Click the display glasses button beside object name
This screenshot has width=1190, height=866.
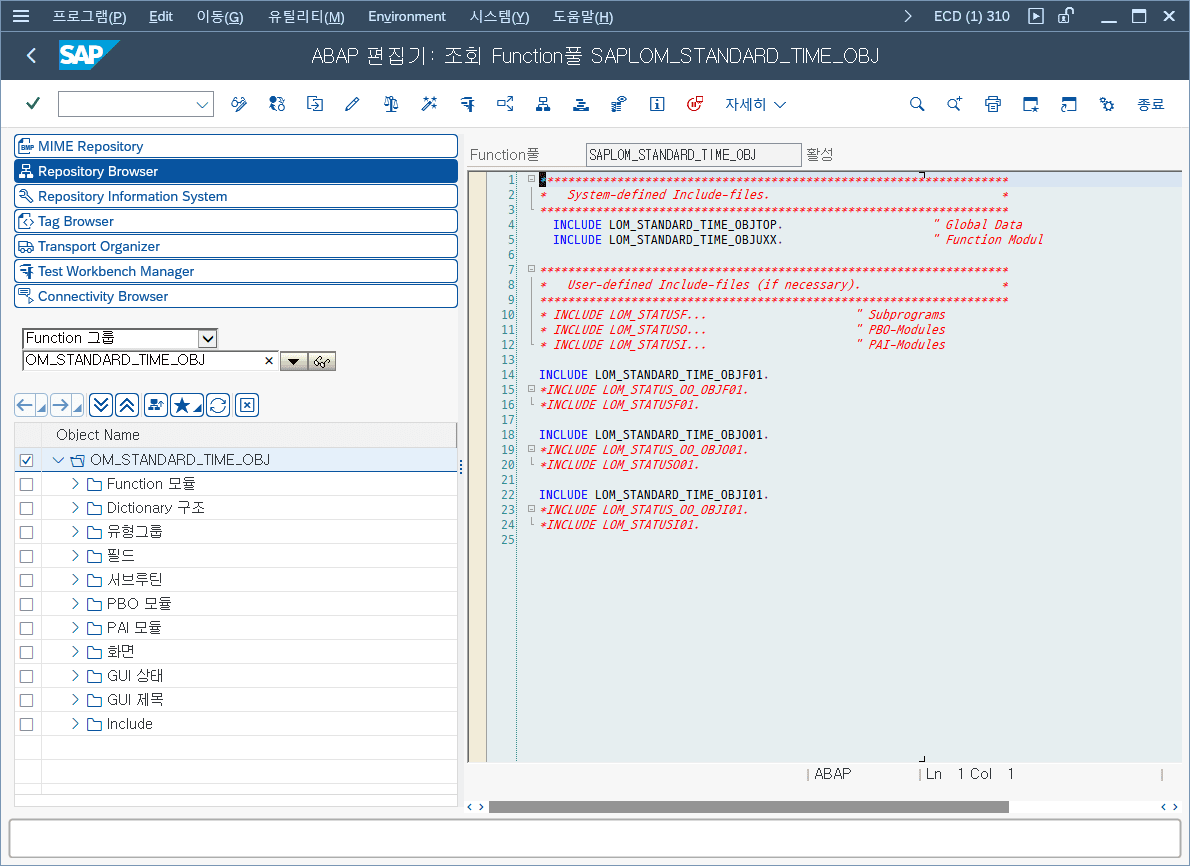coord(322,361)
